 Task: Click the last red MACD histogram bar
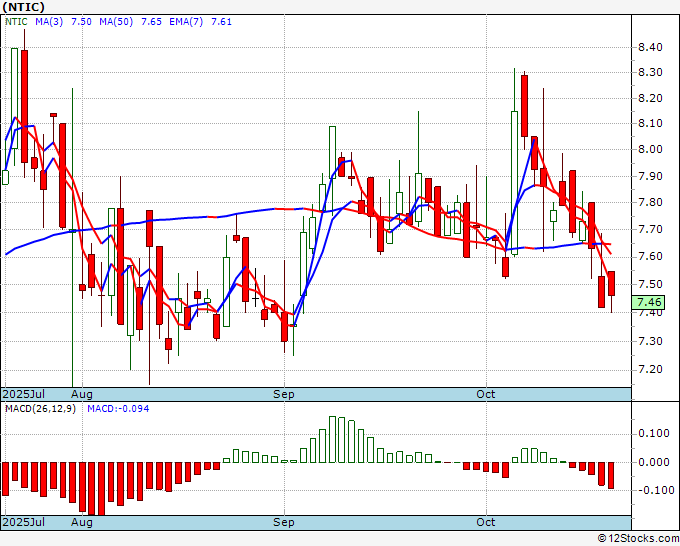tap(611, 476)
